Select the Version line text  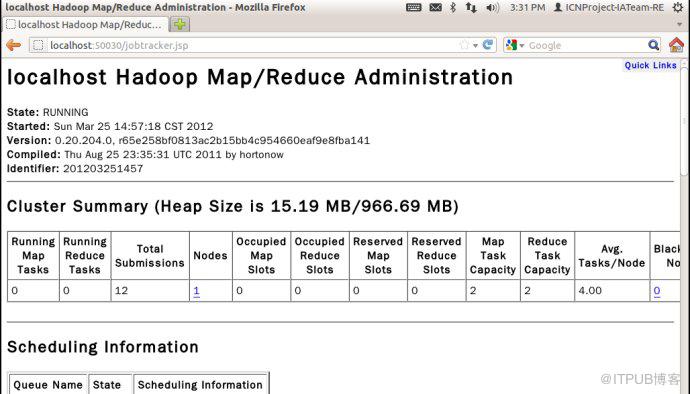188,140
